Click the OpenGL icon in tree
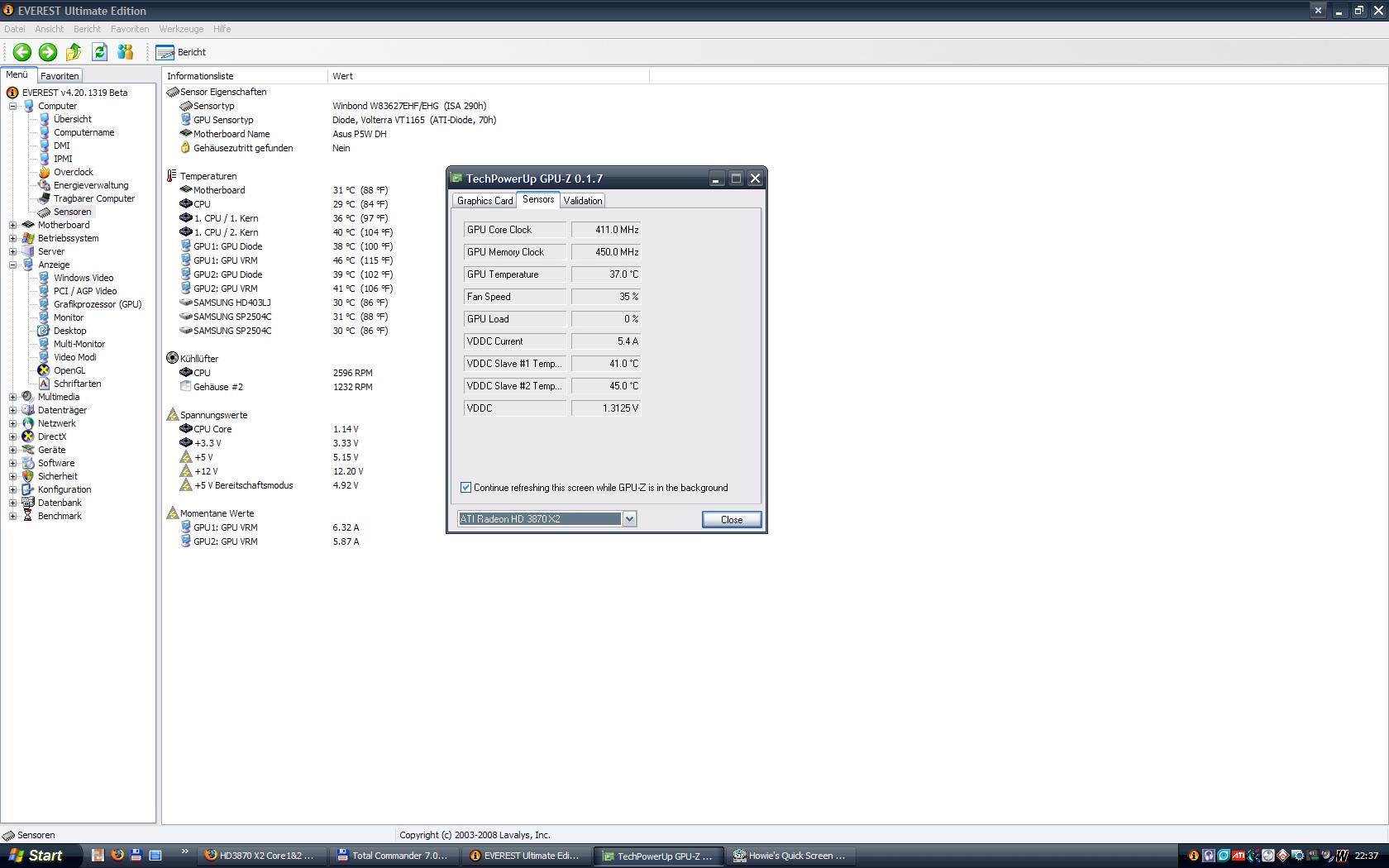This screenshot has width=1389, height=868. (44, 370)
